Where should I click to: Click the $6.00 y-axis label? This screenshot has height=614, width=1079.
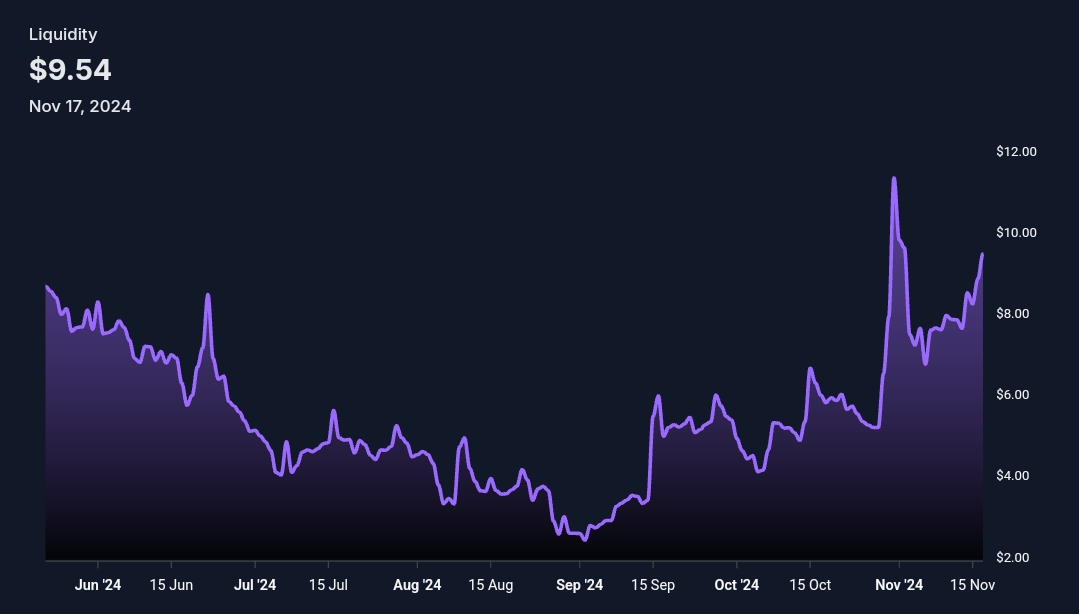pos(1011,395)
